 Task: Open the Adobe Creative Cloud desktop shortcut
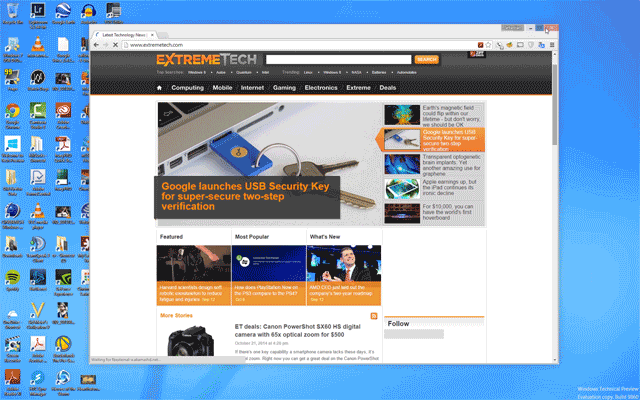pos(63,116)
